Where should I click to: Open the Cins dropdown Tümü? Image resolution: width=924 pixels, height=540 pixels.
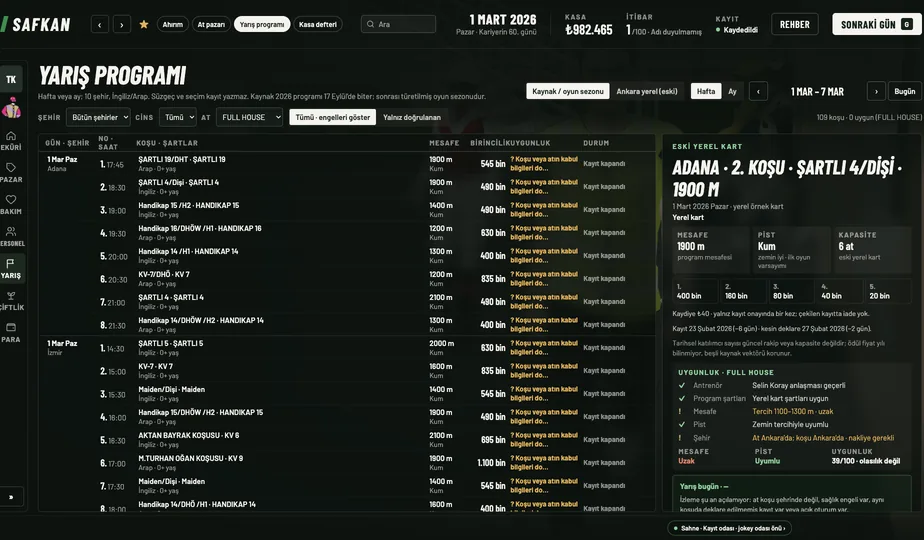177,117
